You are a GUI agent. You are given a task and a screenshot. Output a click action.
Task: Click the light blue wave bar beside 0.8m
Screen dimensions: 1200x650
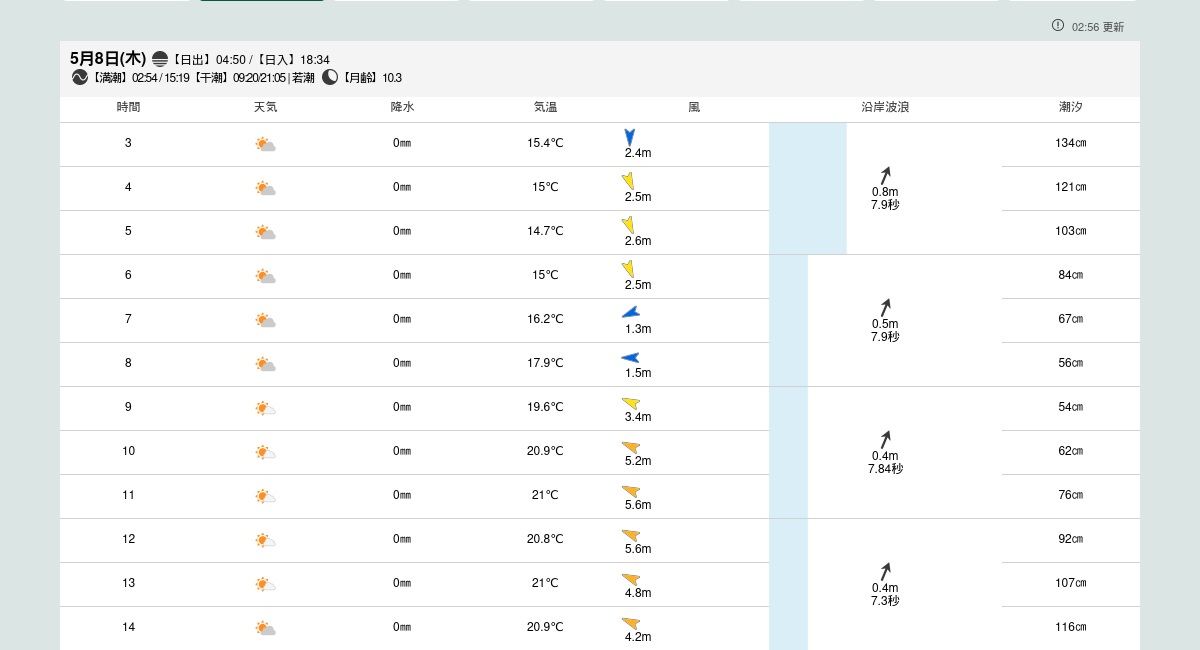click(x=807, y=188)
